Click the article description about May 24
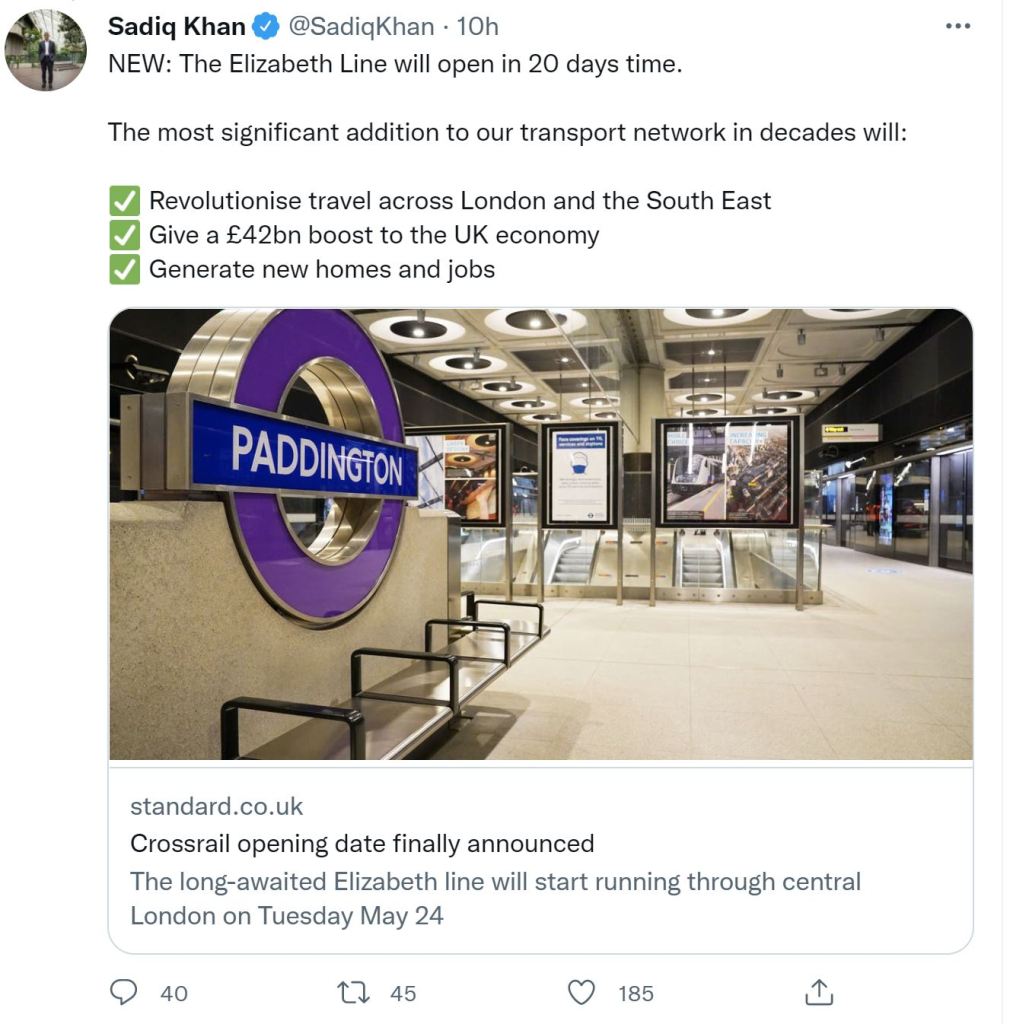 click(x=495, y=898)
